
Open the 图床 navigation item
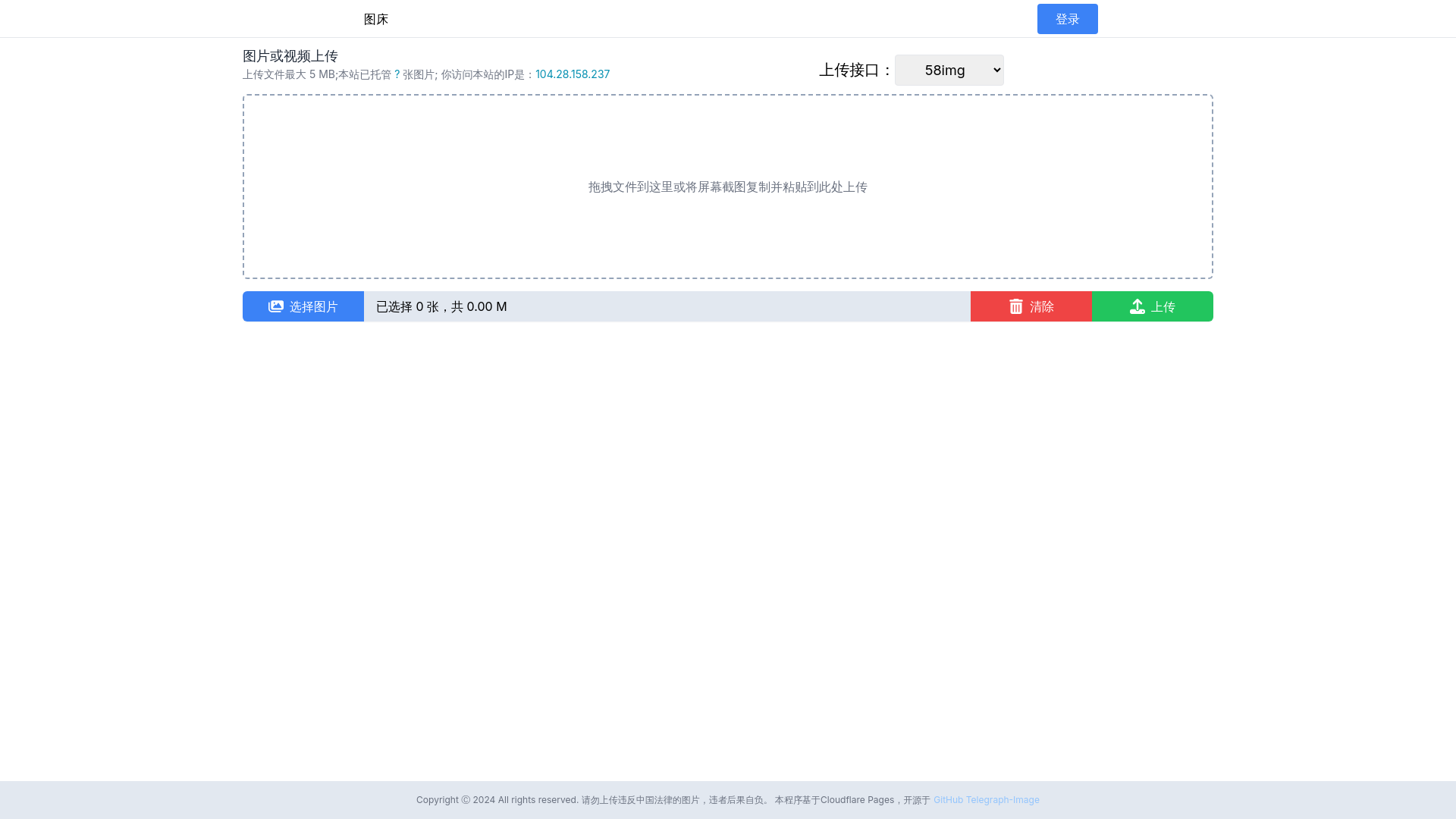376,19
